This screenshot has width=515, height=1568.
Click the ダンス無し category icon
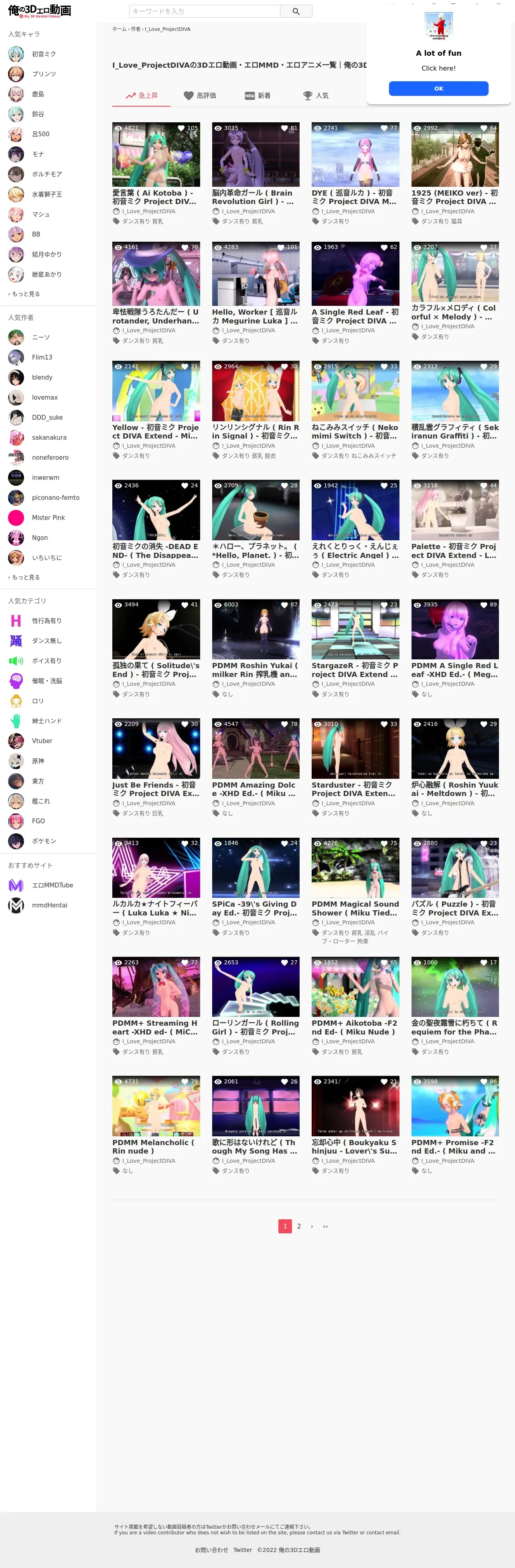click(16, 641)
